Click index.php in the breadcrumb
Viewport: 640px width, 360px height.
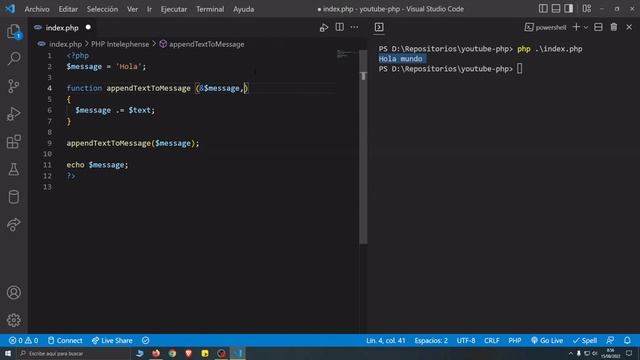point(65,44)
